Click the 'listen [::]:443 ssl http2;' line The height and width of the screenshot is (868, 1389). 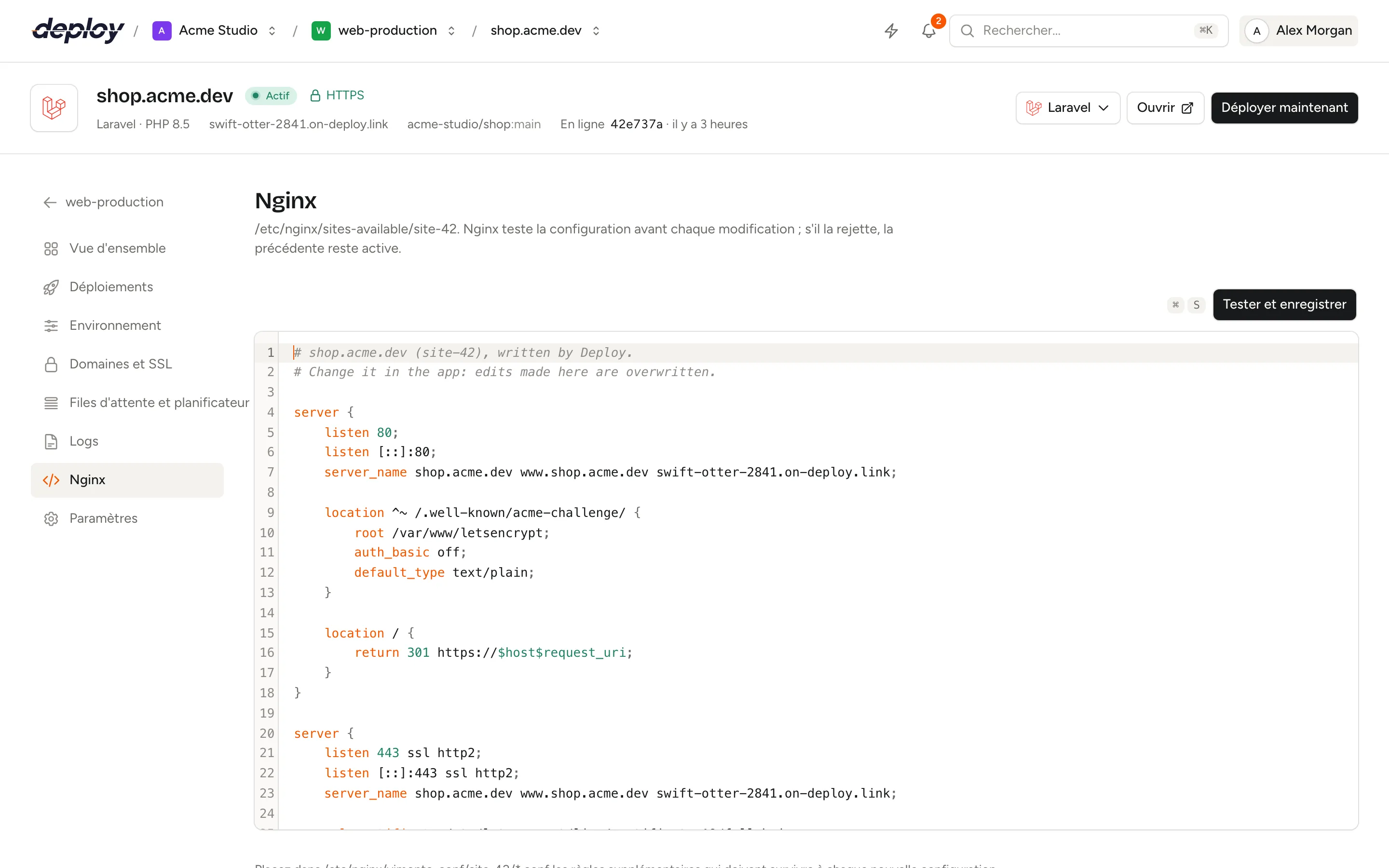pyautogui.click(x=422, y=773)
